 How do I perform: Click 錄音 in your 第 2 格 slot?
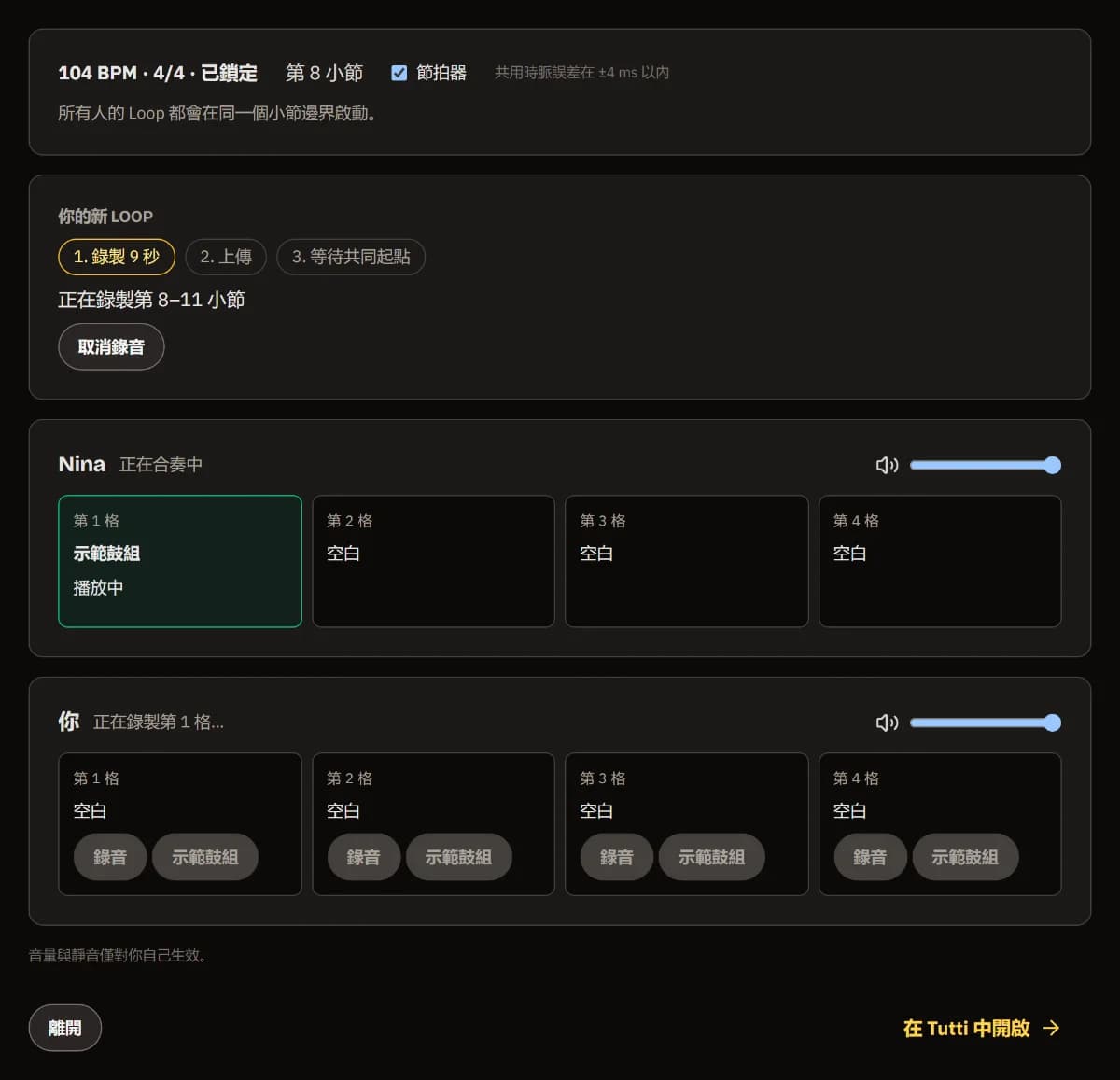pos(364,857)
